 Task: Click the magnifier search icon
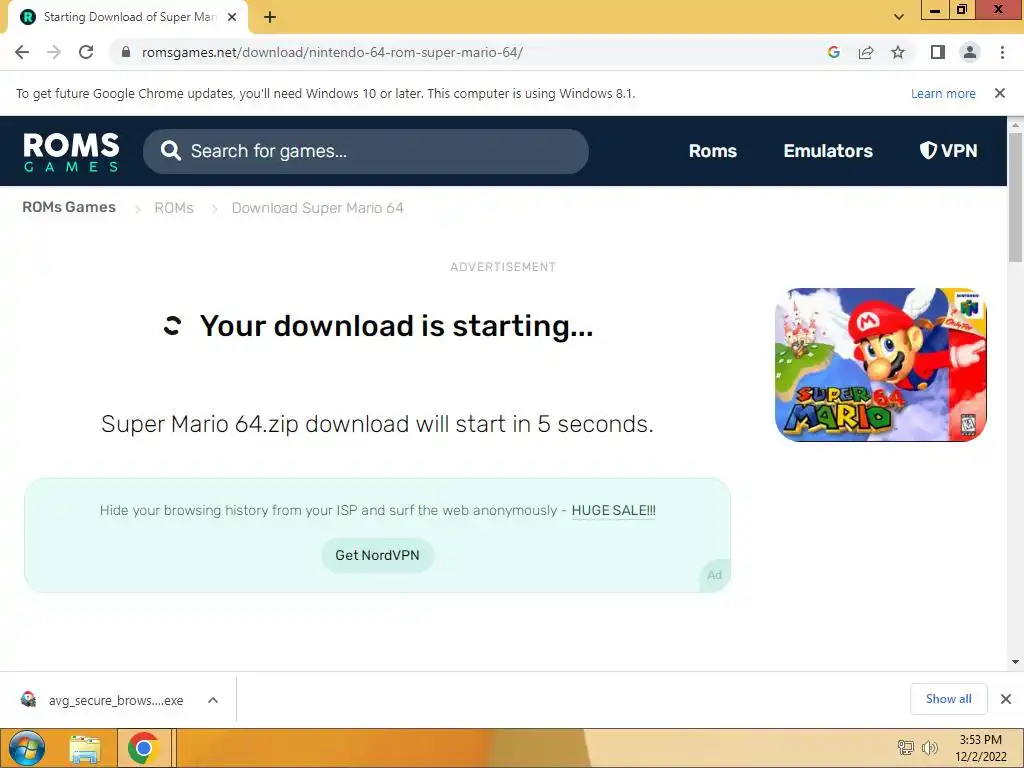pos(170,151)
